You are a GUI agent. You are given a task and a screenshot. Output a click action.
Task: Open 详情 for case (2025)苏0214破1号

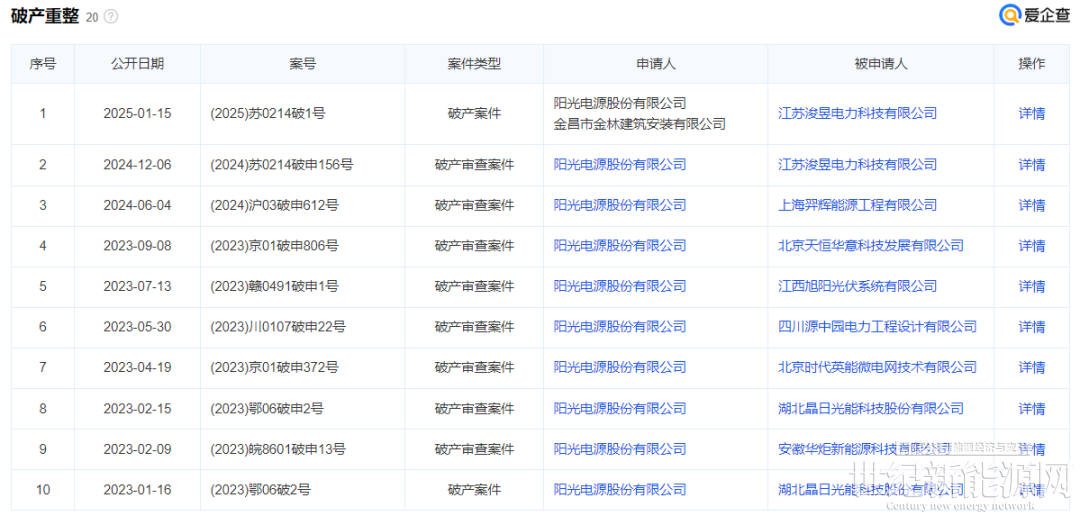(1031, 114)
